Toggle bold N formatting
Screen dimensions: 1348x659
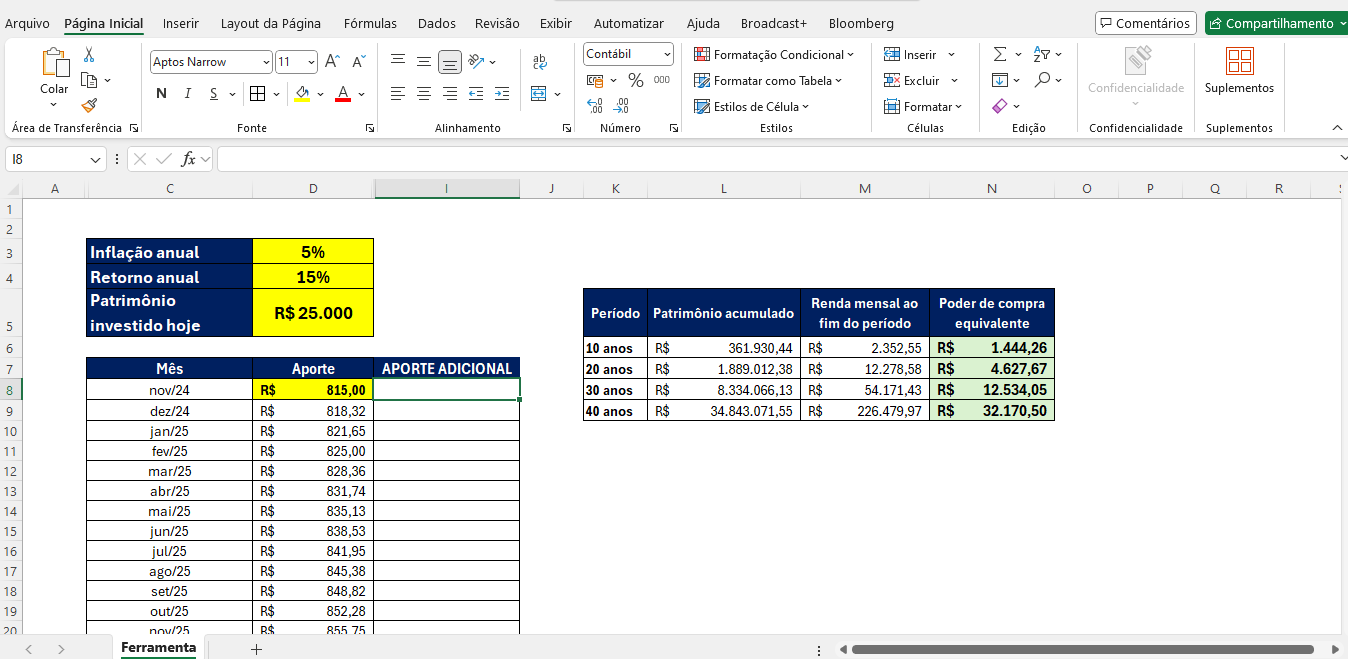point(161,94)
